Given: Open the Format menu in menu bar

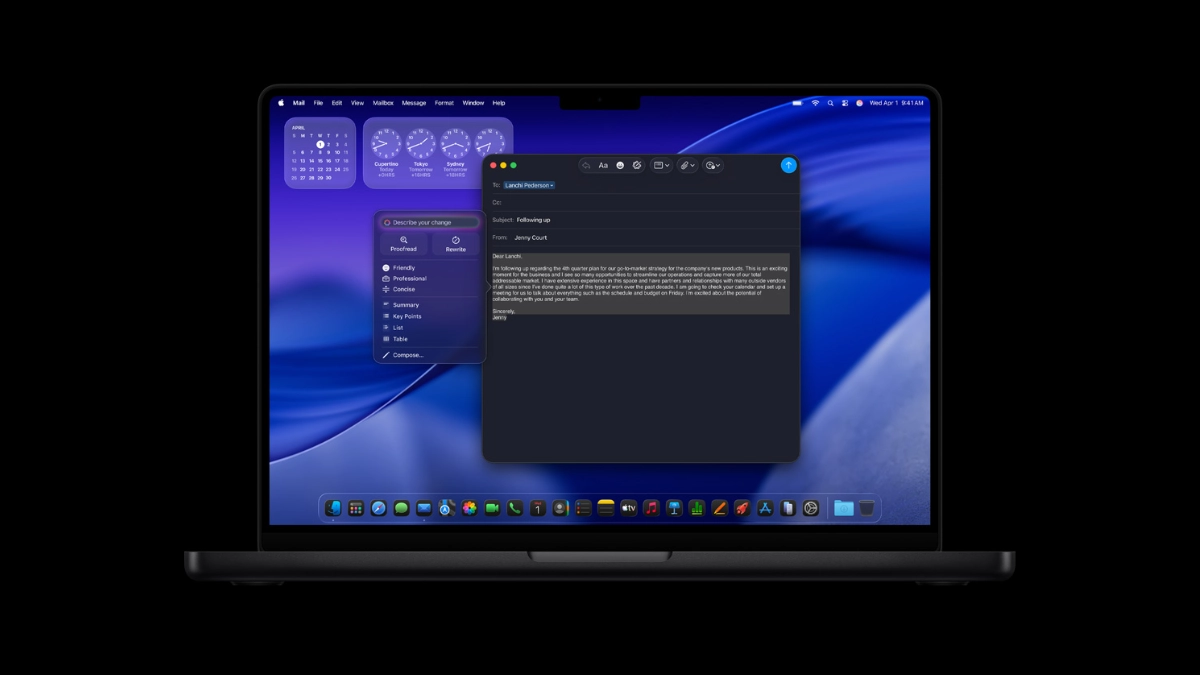Looking at the screenshot, I should click(x=444, y=103).
